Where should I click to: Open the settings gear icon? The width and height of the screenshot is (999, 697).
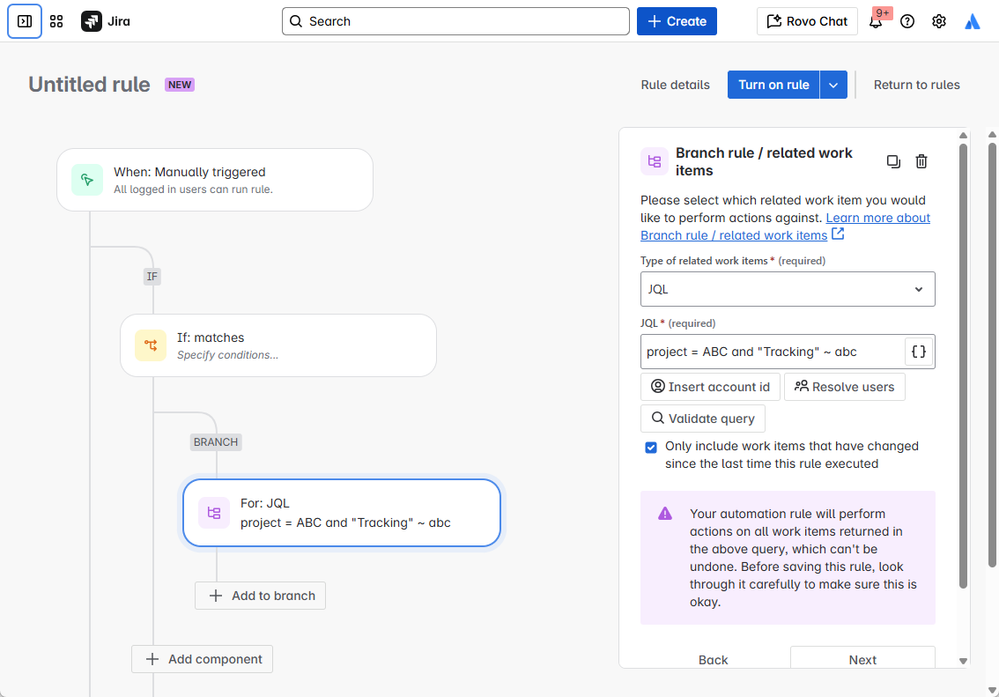coord(938,21)
